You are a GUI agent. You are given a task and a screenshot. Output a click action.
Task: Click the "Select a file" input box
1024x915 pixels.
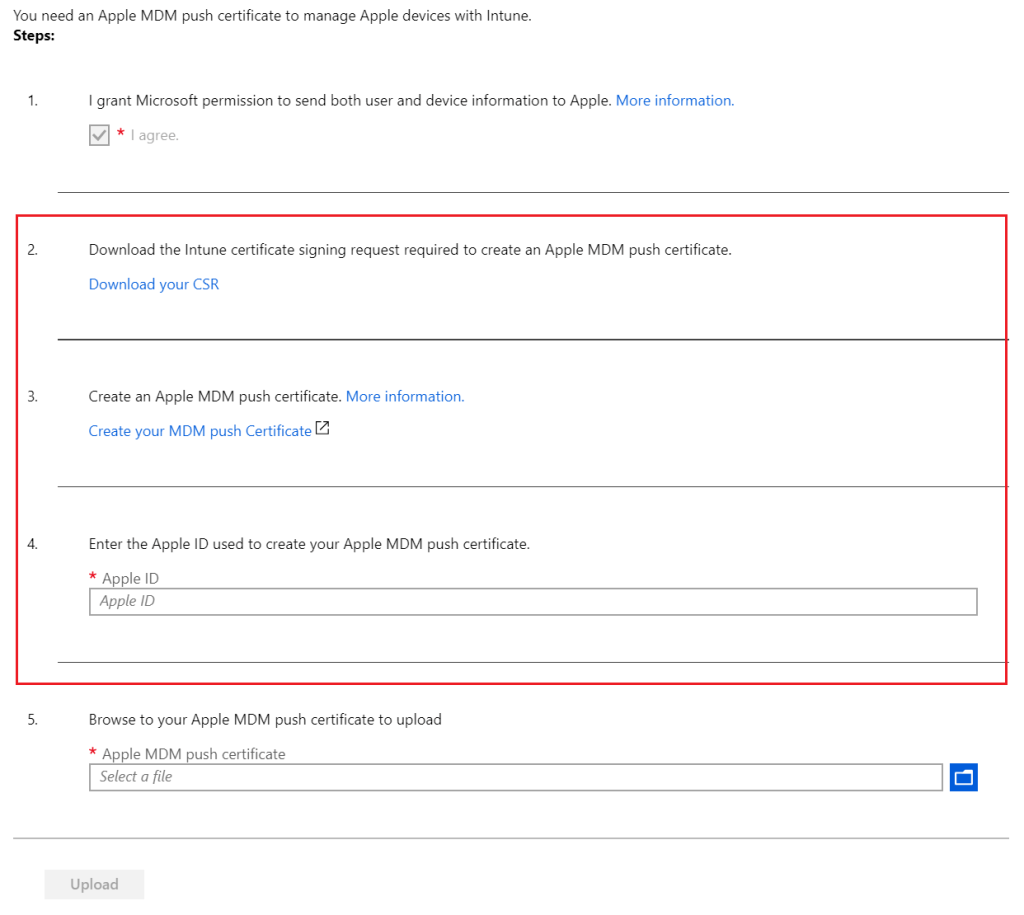(x=515, y=777)
